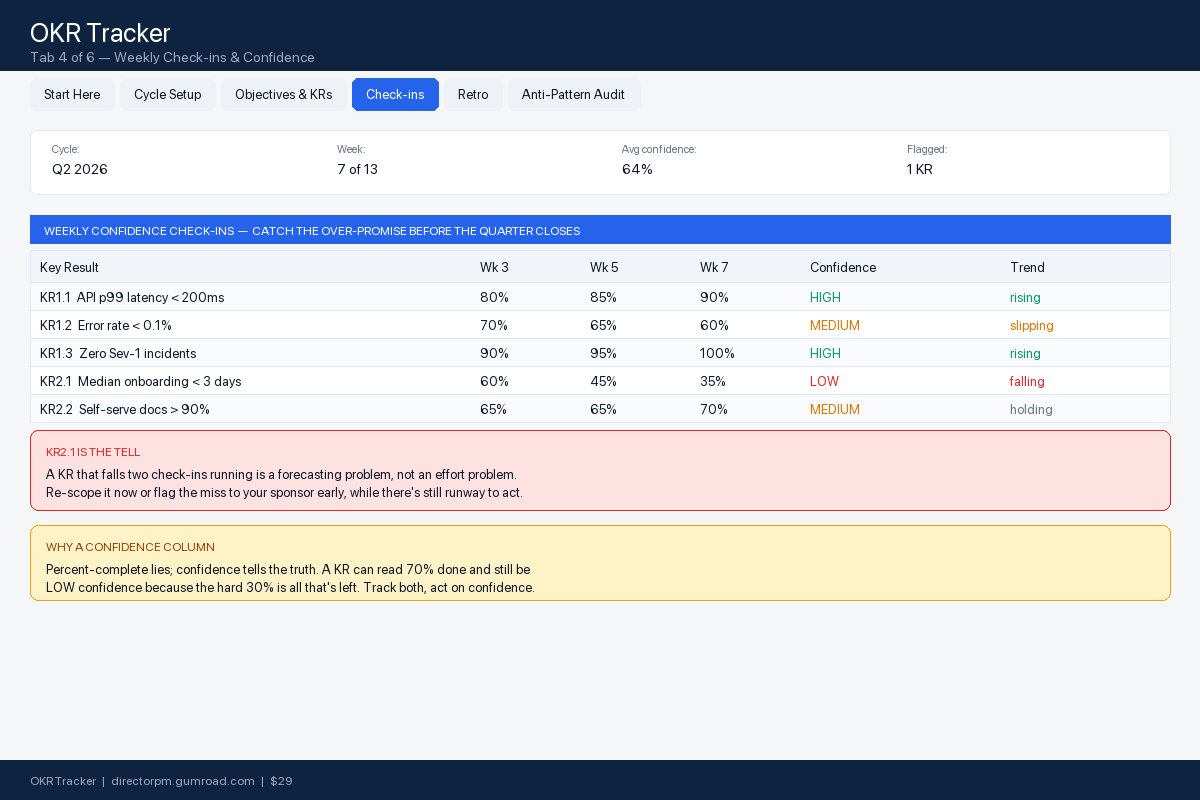Viewport: 1200px width, 800px height.
Task: Click KR1.2 MEDIUM confidence cell
Action: click(x=835, y=325)
